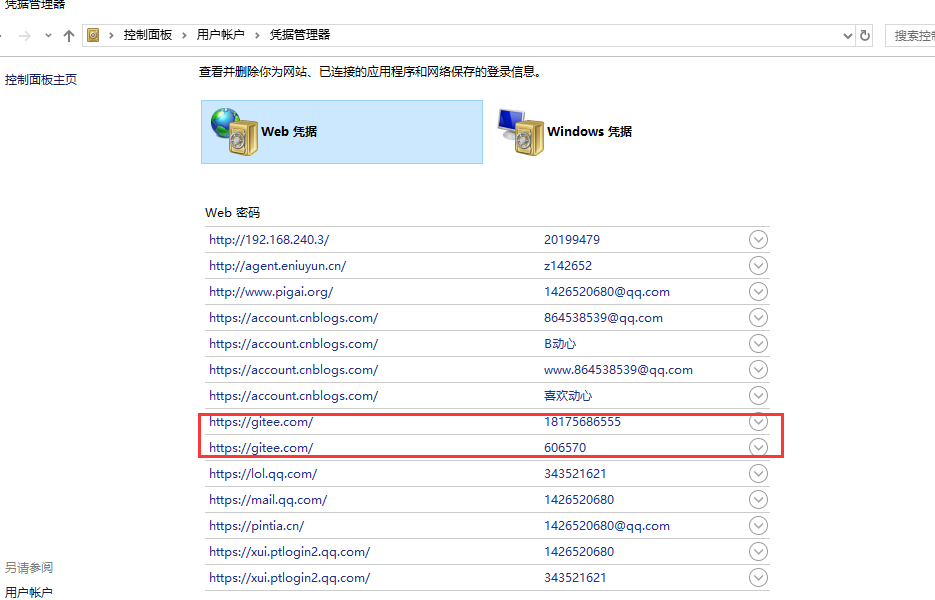Image resolution: width=935 pixels, height=600 pixels.
Task: Click the control panel icon in address bar
Action: click(x=93, y=35)
